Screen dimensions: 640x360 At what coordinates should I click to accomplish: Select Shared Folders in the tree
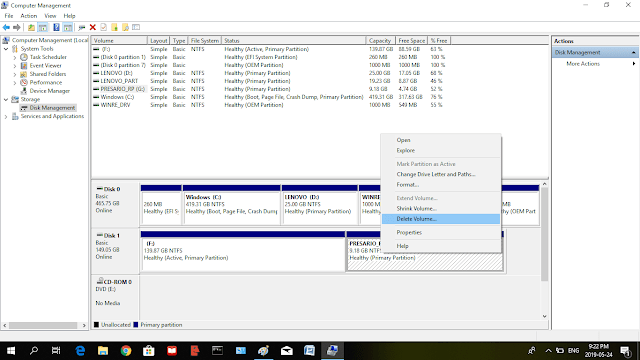pyautogui.click(x=47, y=74)
